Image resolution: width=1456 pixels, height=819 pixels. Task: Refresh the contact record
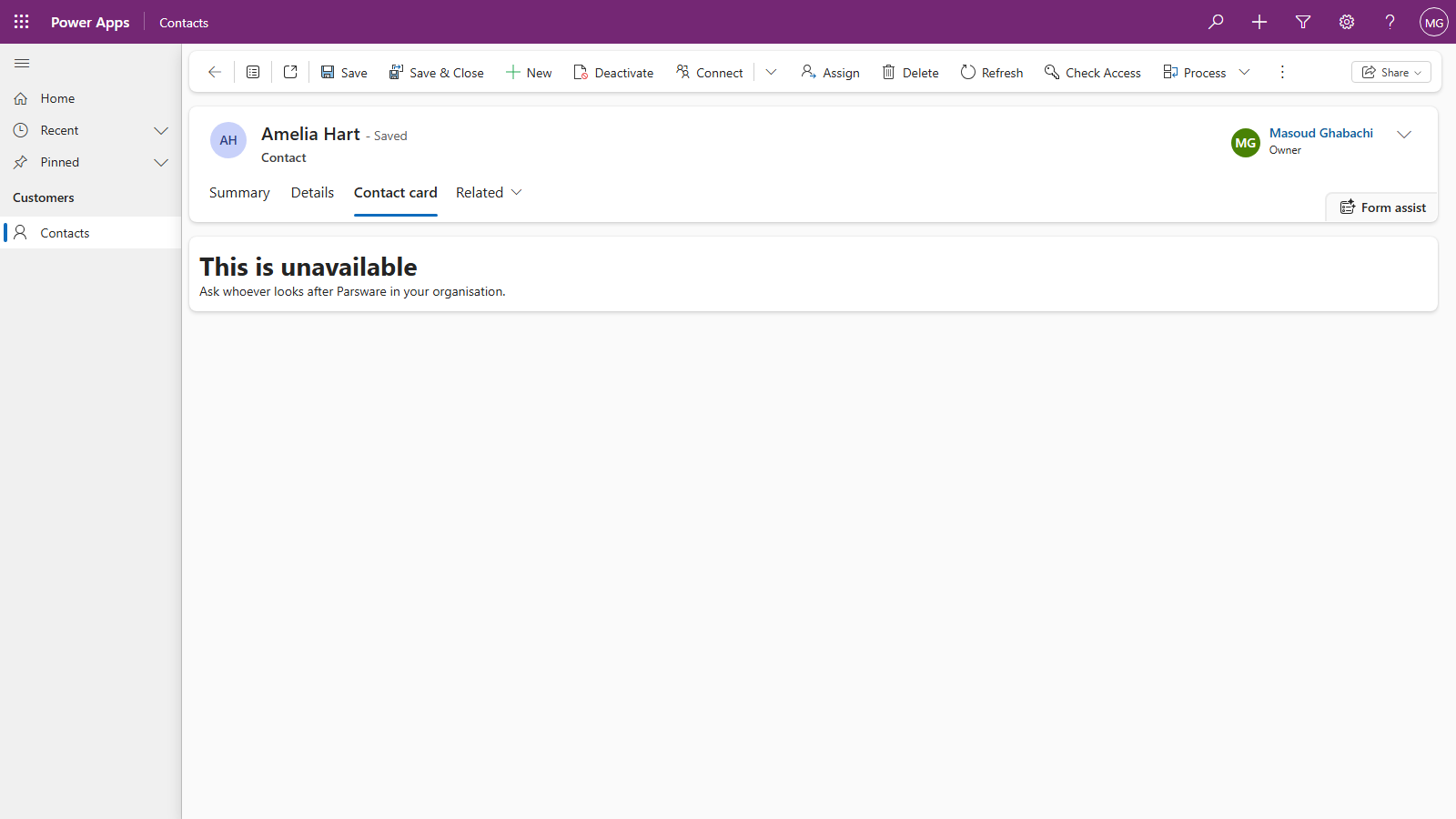[x=992, y=73]
